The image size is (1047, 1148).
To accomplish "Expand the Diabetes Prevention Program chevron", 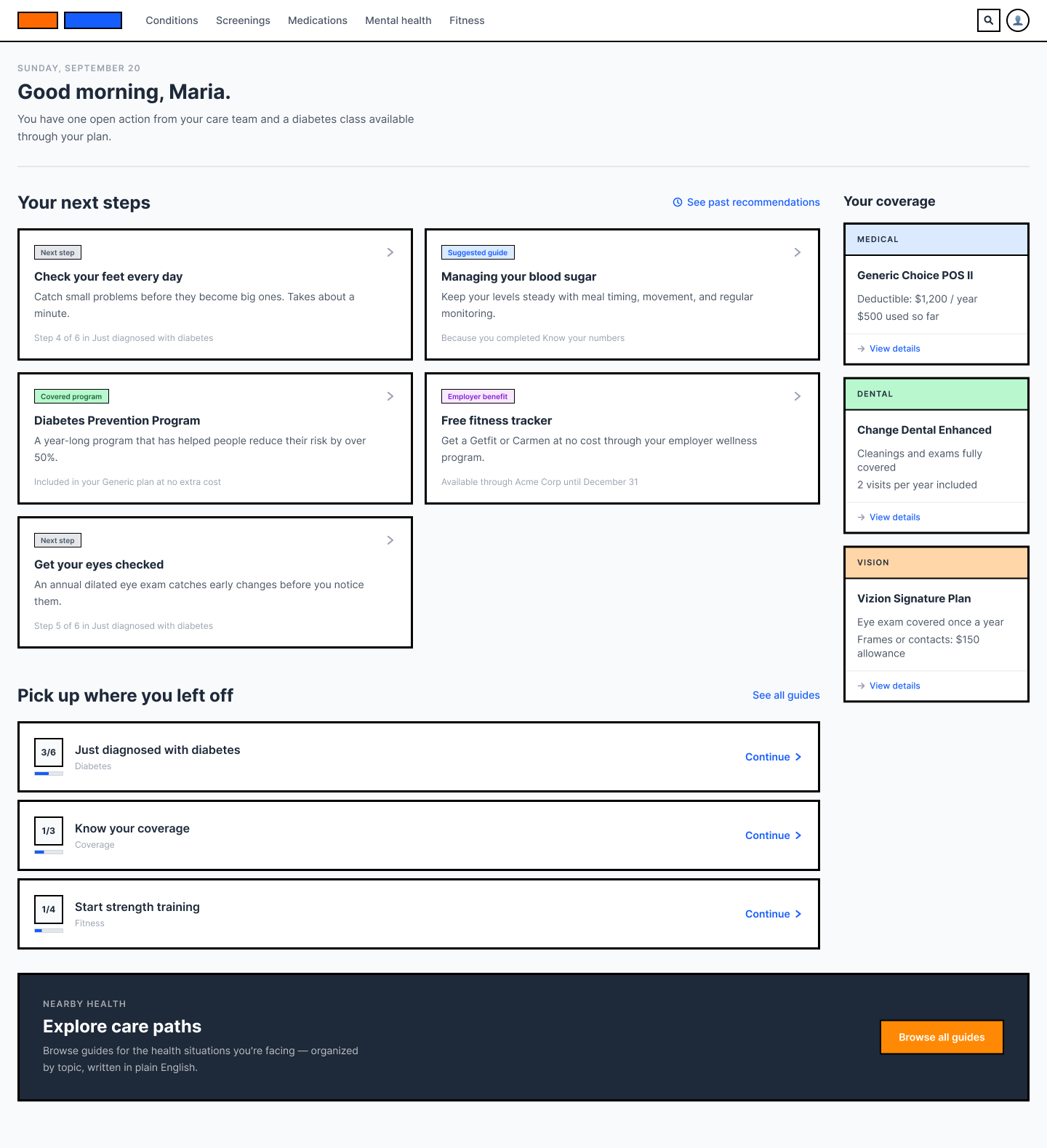I will [x=390, y=396].
